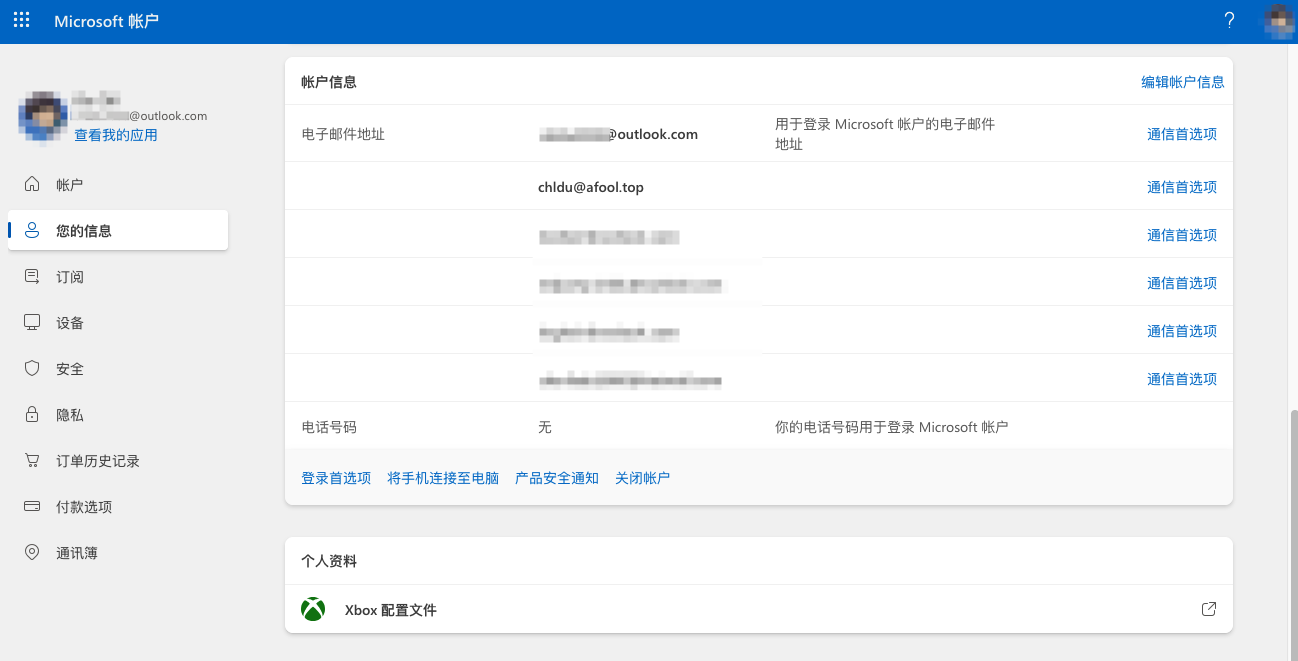Click the chldu@afool.top email text

pos(591,187)
